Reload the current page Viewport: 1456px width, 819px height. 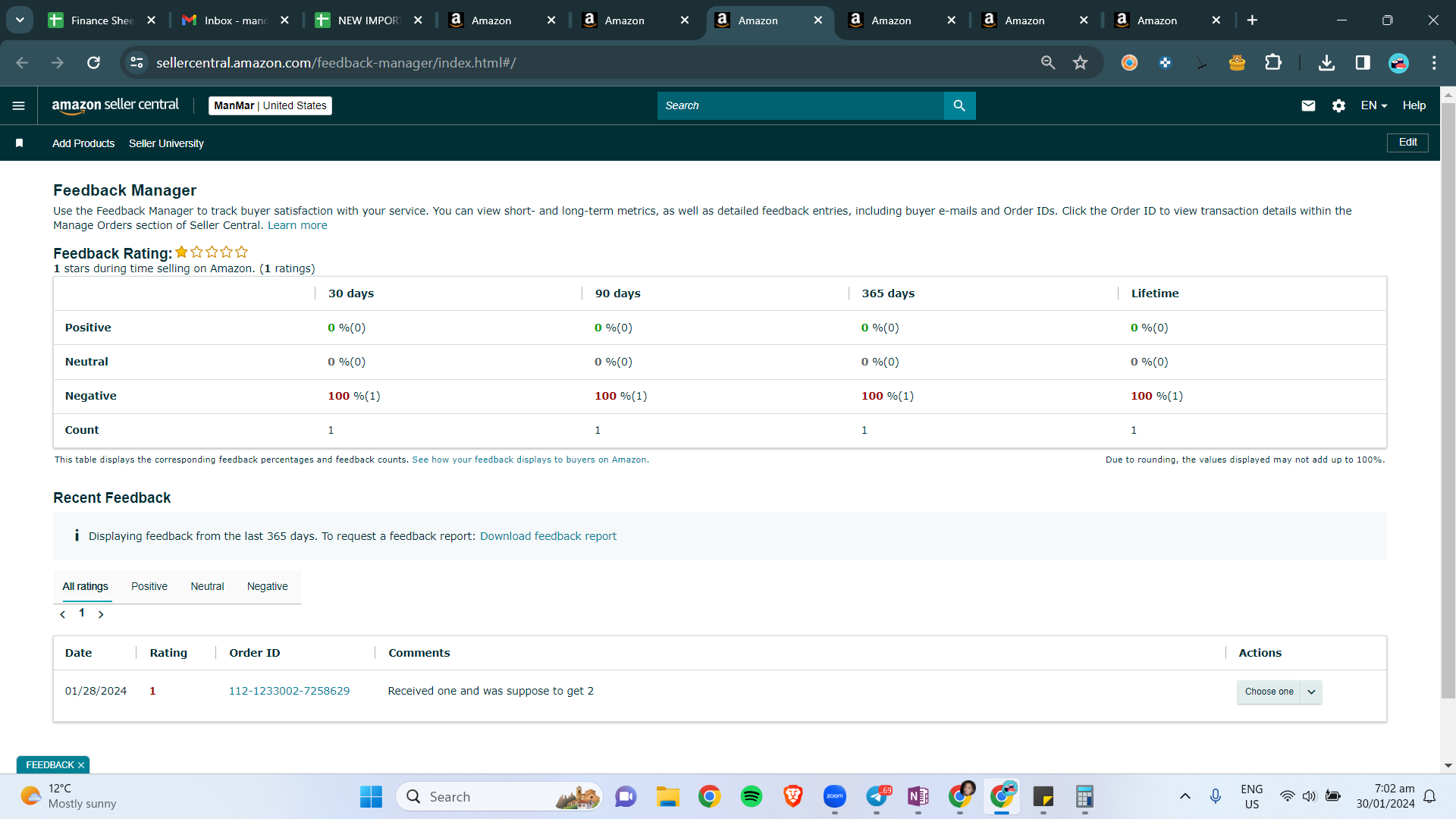pos(93,63)
